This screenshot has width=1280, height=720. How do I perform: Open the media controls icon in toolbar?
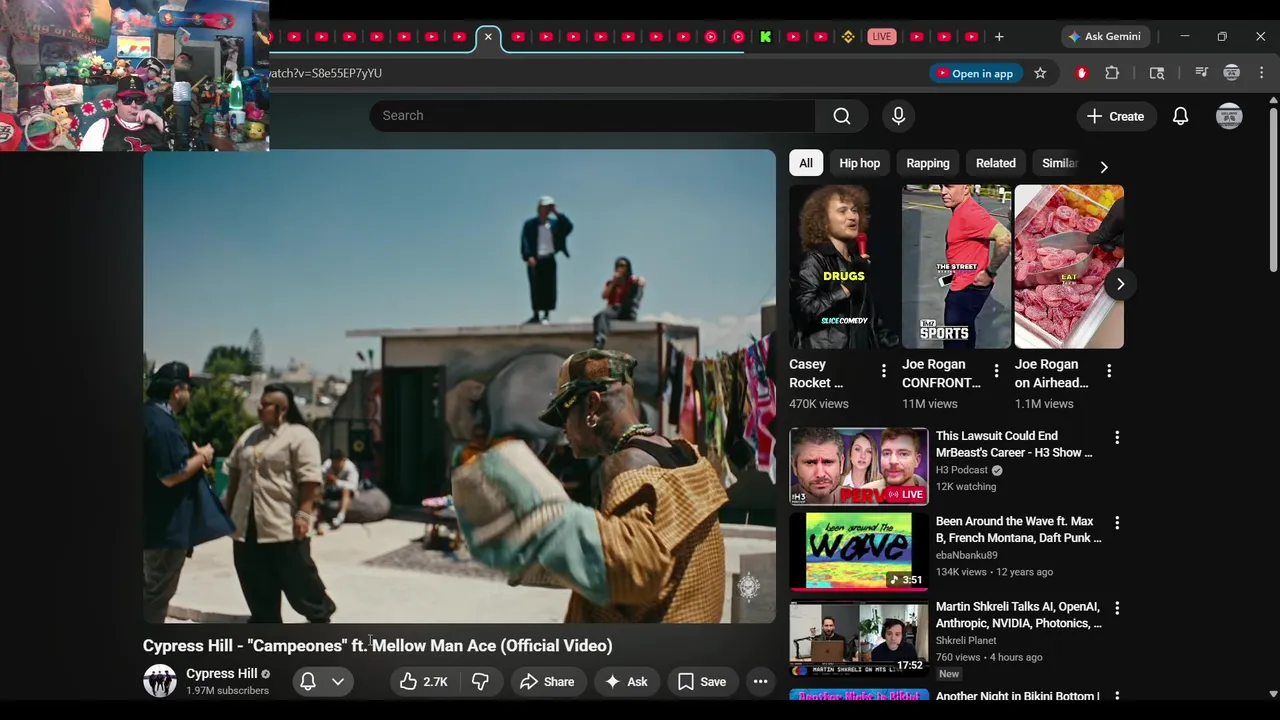coord(1202,73)
